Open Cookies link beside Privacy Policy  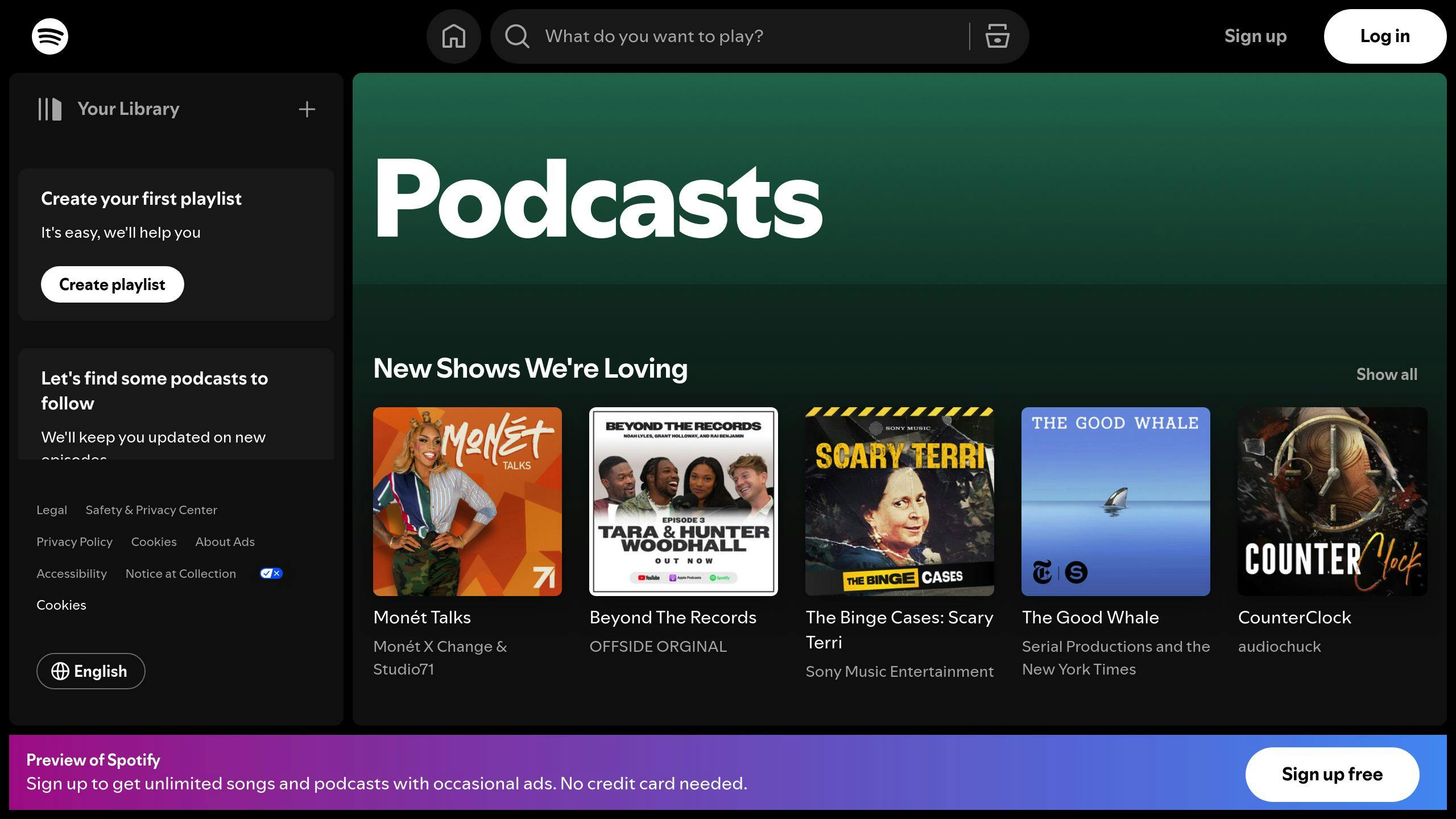coord(154,542)
